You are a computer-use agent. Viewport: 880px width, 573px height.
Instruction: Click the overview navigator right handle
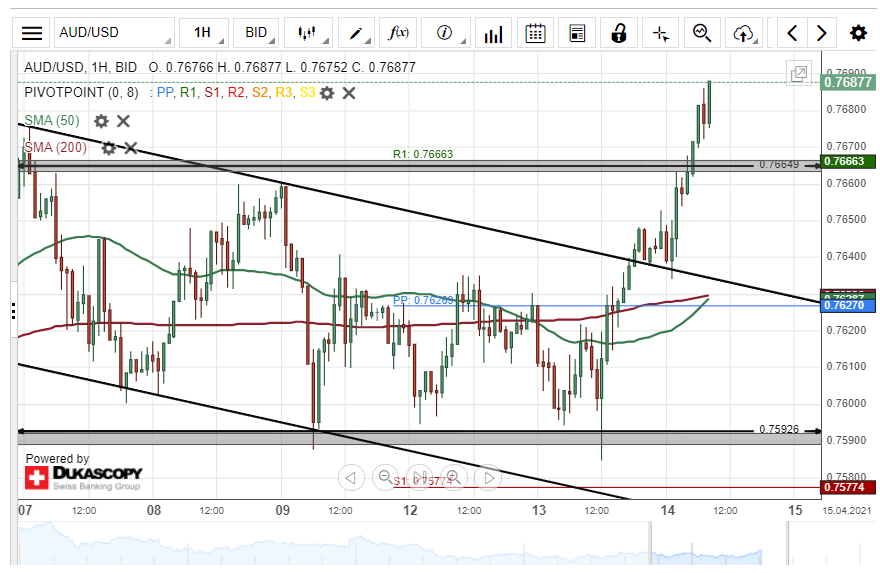click(787, 543)
